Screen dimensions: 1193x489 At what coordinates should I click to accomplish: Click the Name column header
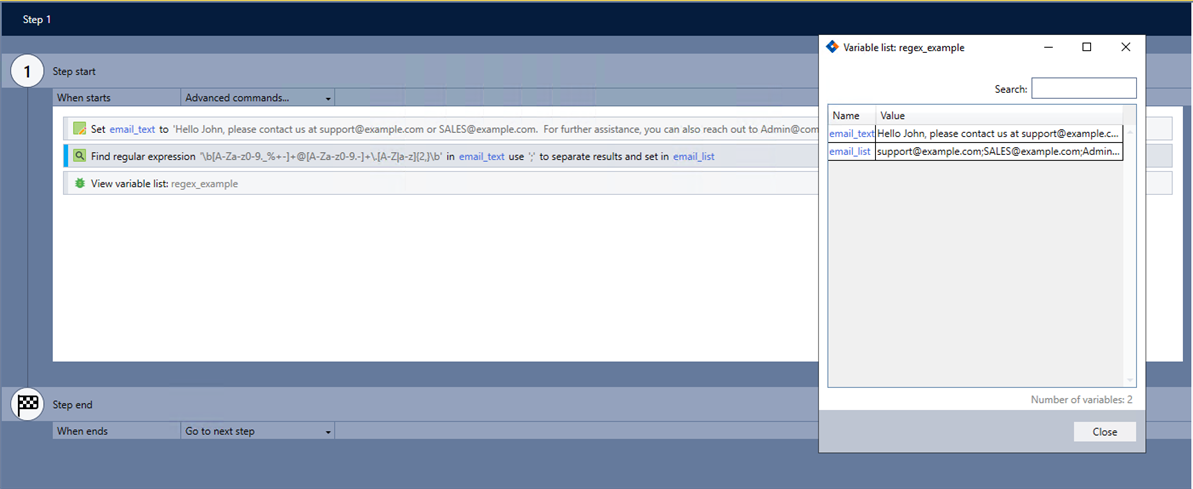(x=851, y=116)
